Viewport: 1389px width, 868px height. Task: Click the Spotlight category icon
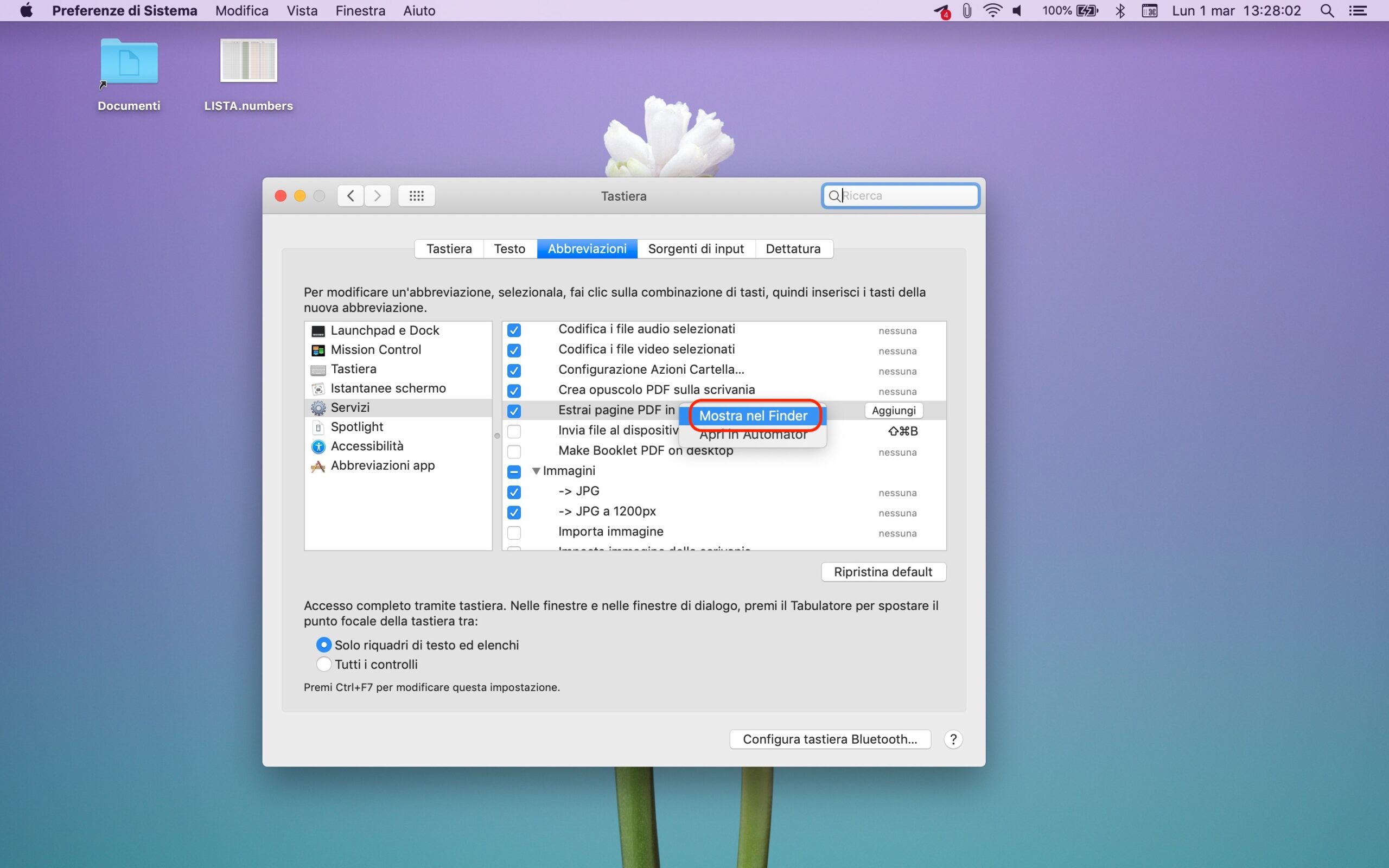tap(317, 427)
